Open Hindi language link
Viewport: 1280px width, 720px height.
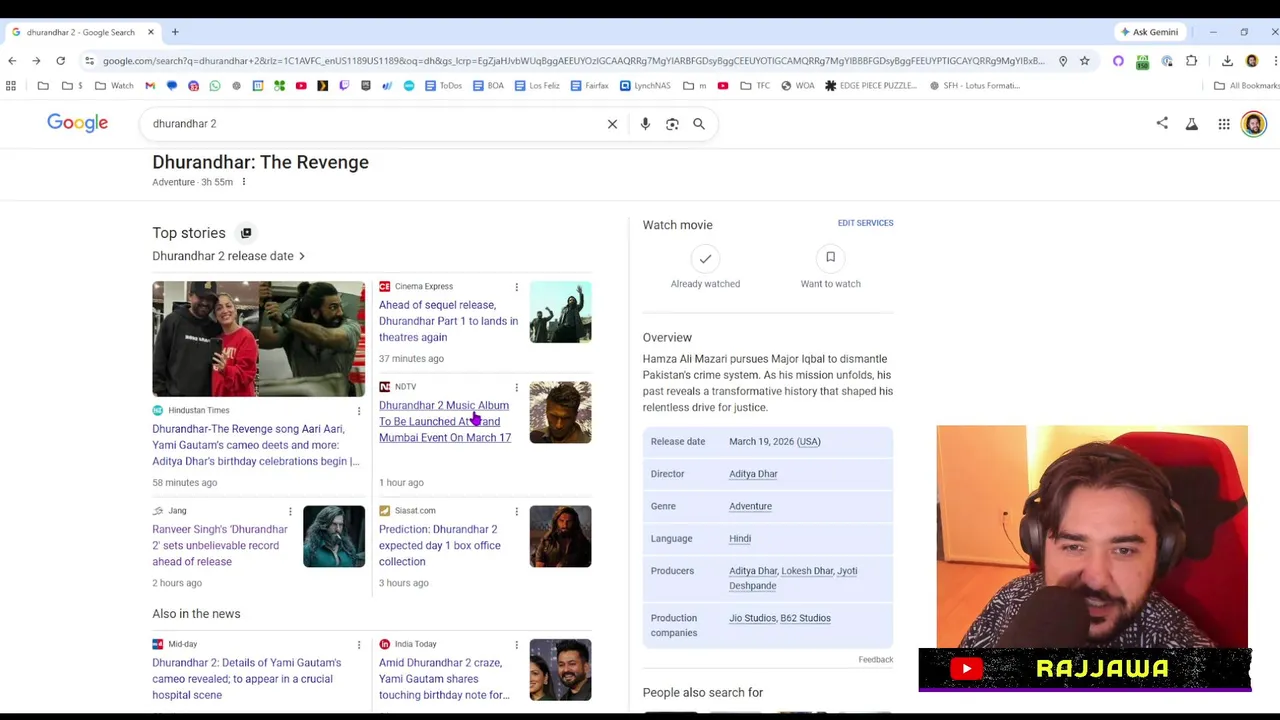(x=740, y=539)
